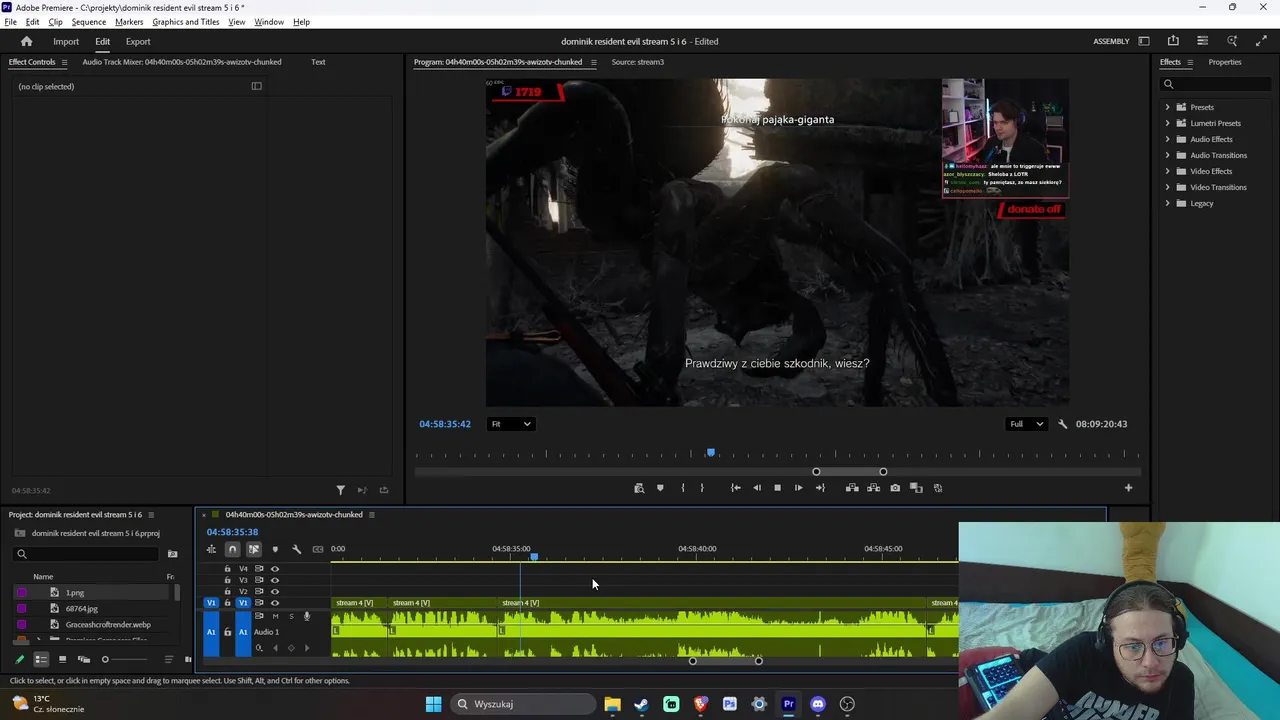Viewport: 1280px width, 720px height.
Task: Hide the V4 track output
Action: click(275, 569)
